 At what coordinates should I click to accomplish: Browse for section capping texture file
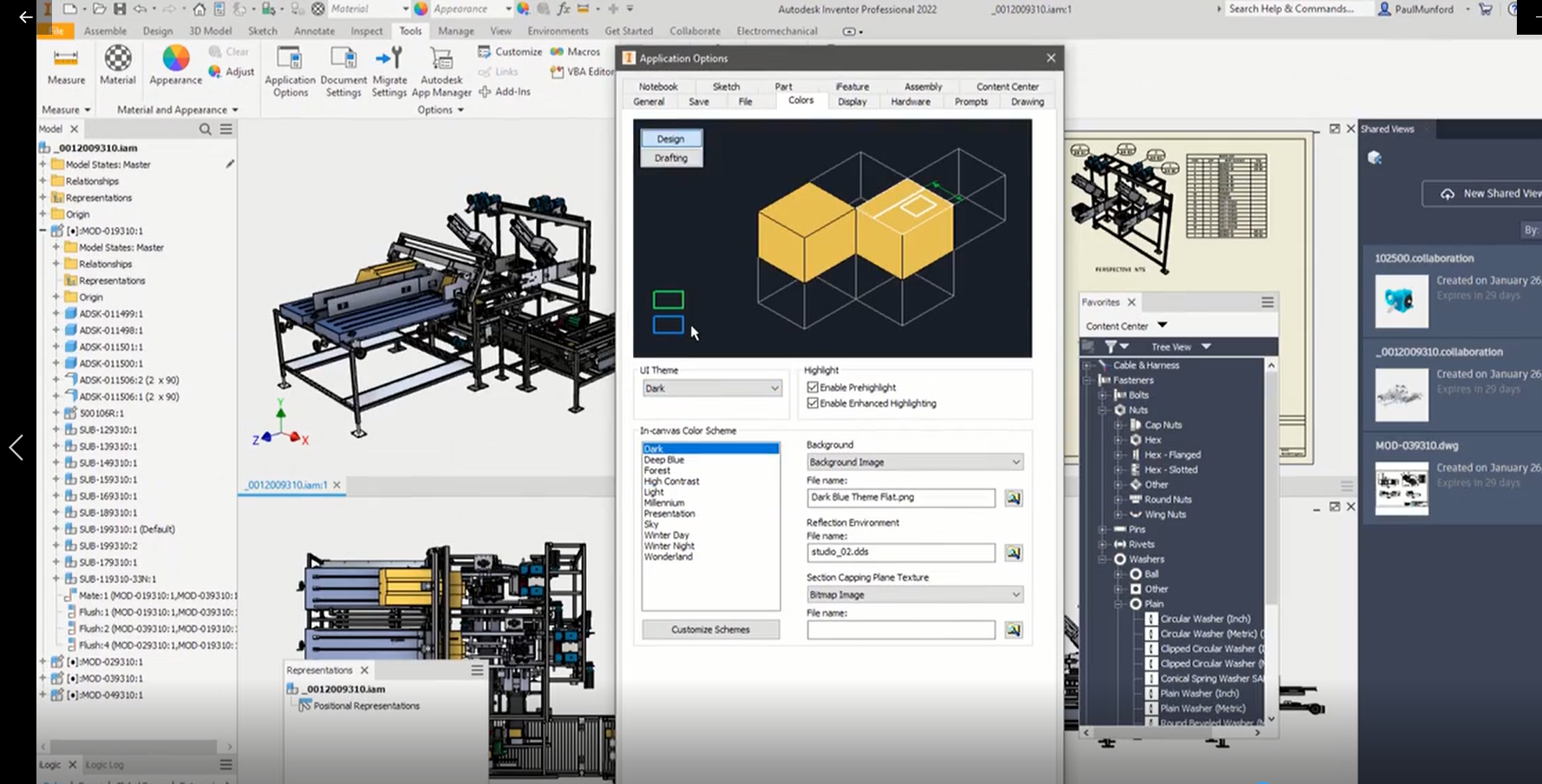point(1013,630)
